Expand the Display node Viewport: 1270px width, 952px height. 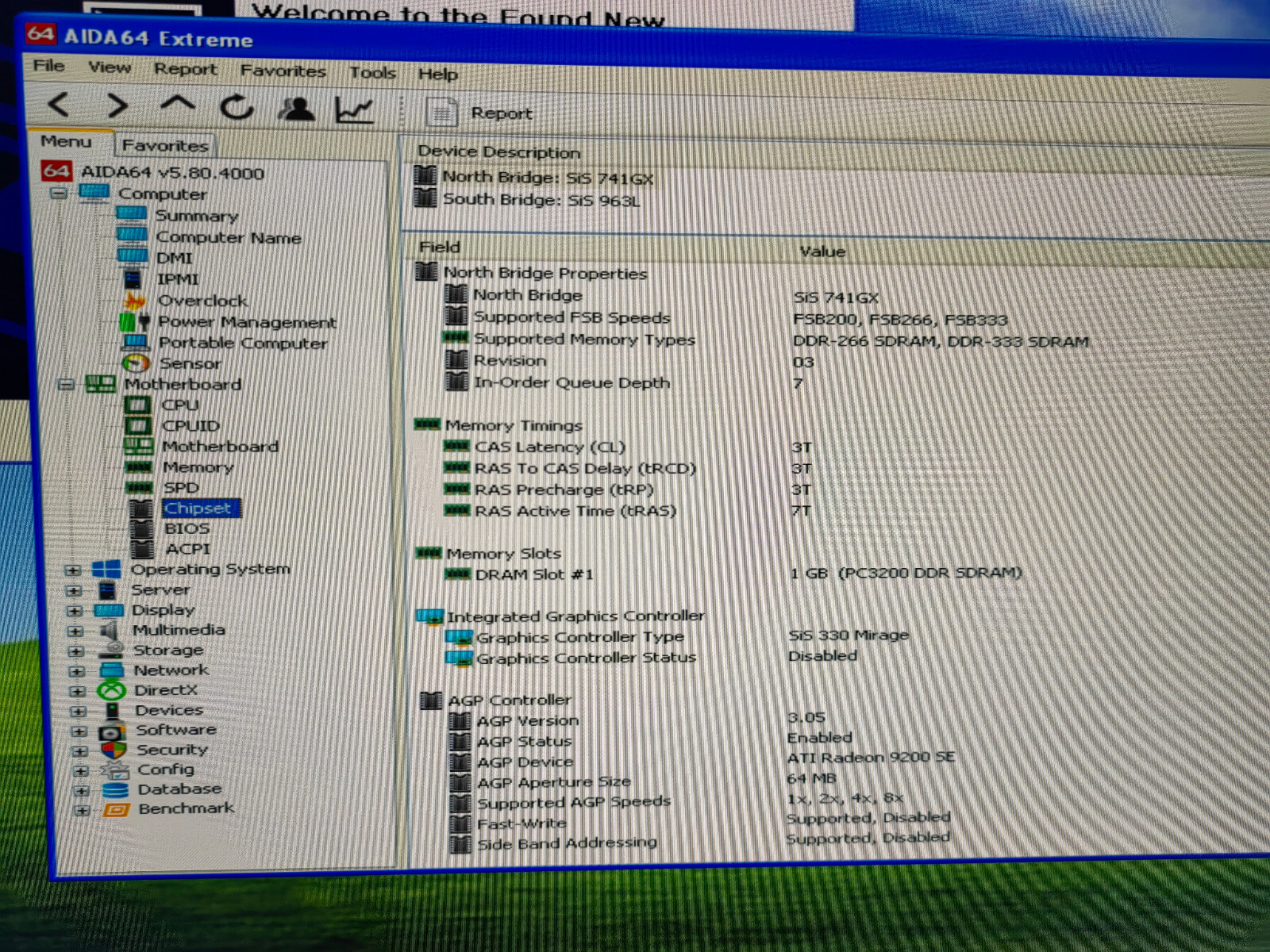pyautogui.click(x=75, y=611)
